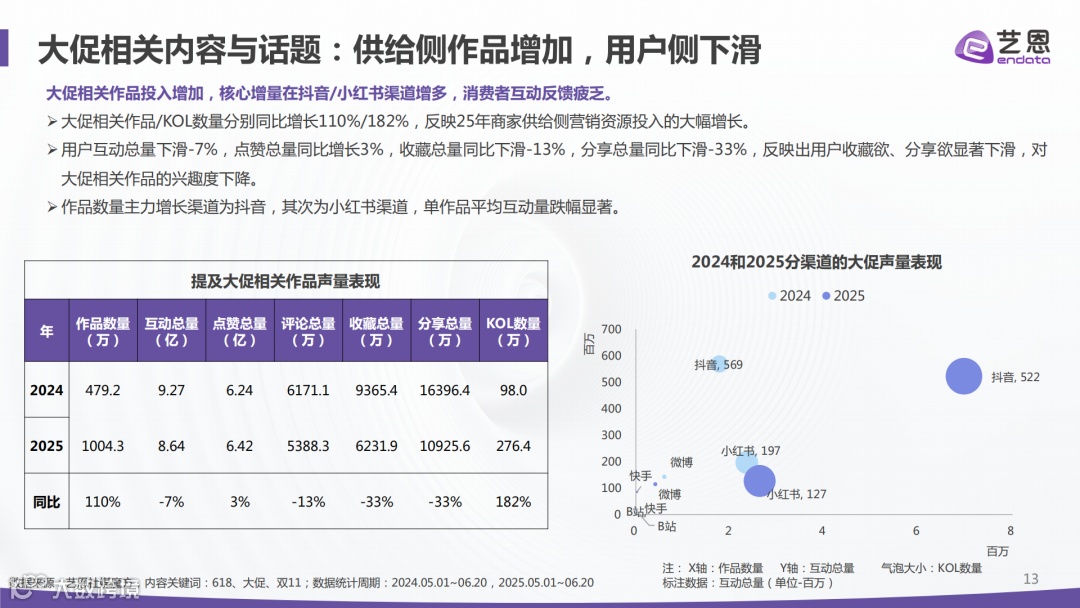
Task: Click the 182% year-over-year cell
Action: pos(513,502)
